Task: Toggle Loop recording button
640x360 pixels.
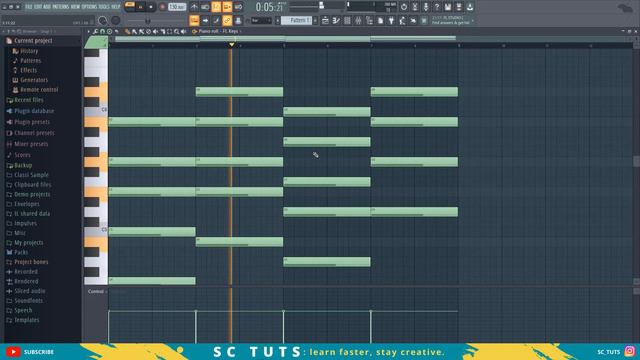Action: pyautogui.click(x=238, y=7)
